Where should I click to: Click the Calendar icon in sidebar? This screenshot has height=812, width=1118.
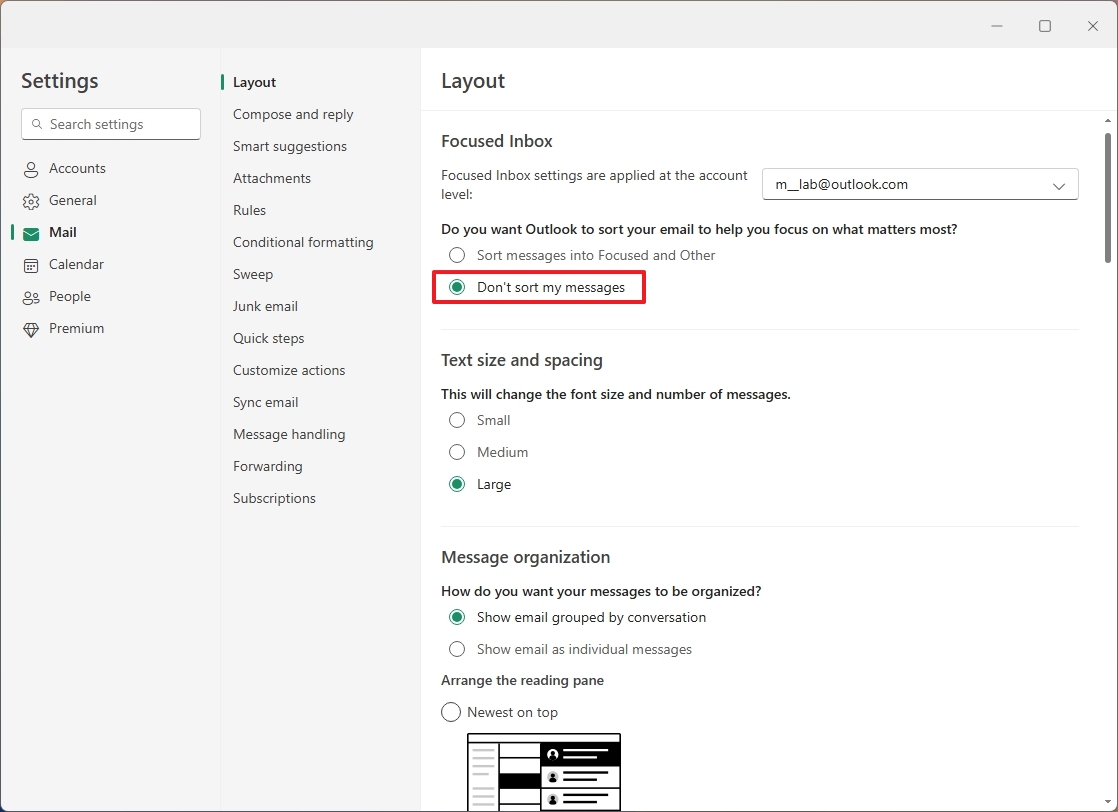coord(31,266)
